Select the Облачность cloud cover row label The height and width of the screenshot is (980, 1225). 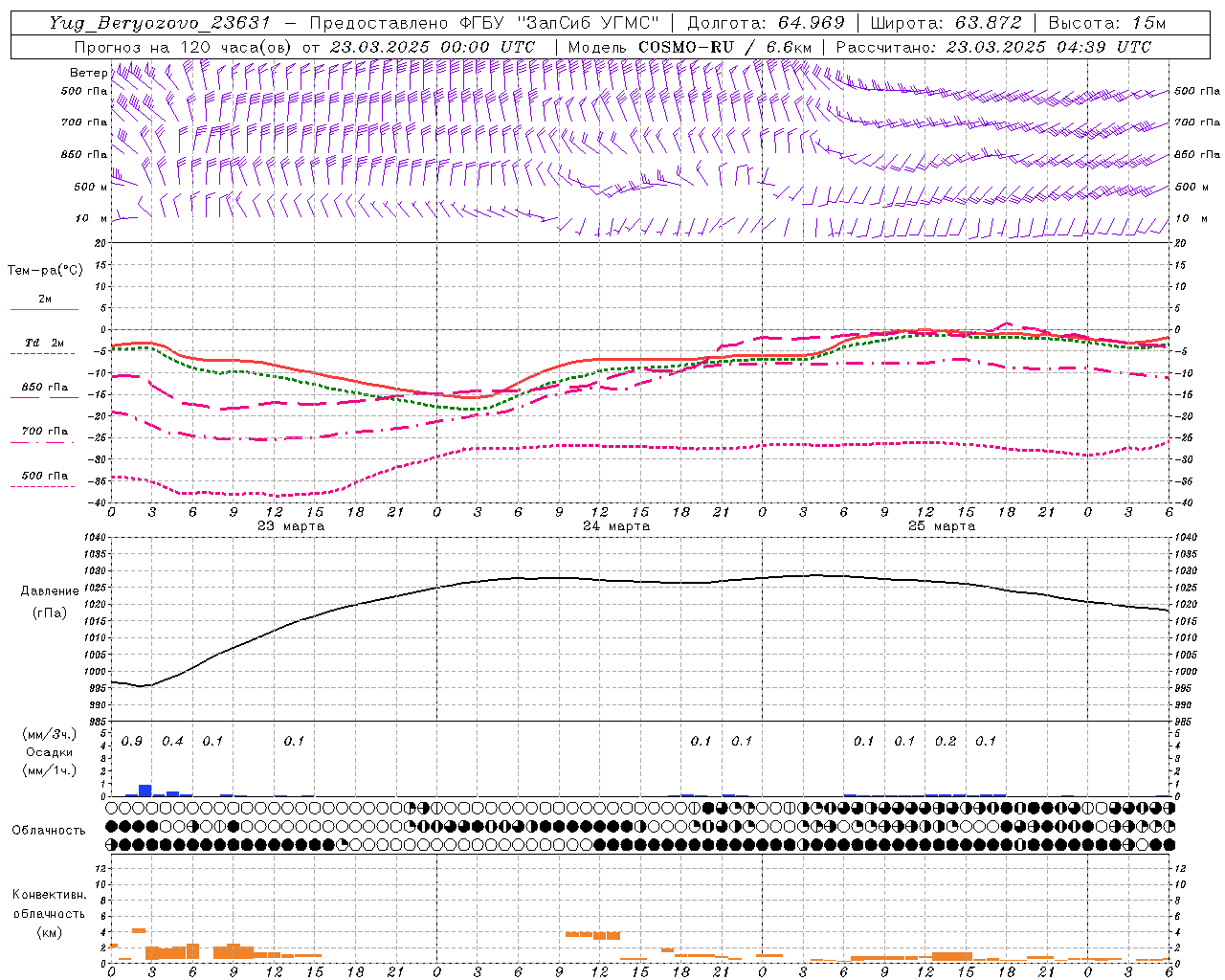click(x=49, y=831)
